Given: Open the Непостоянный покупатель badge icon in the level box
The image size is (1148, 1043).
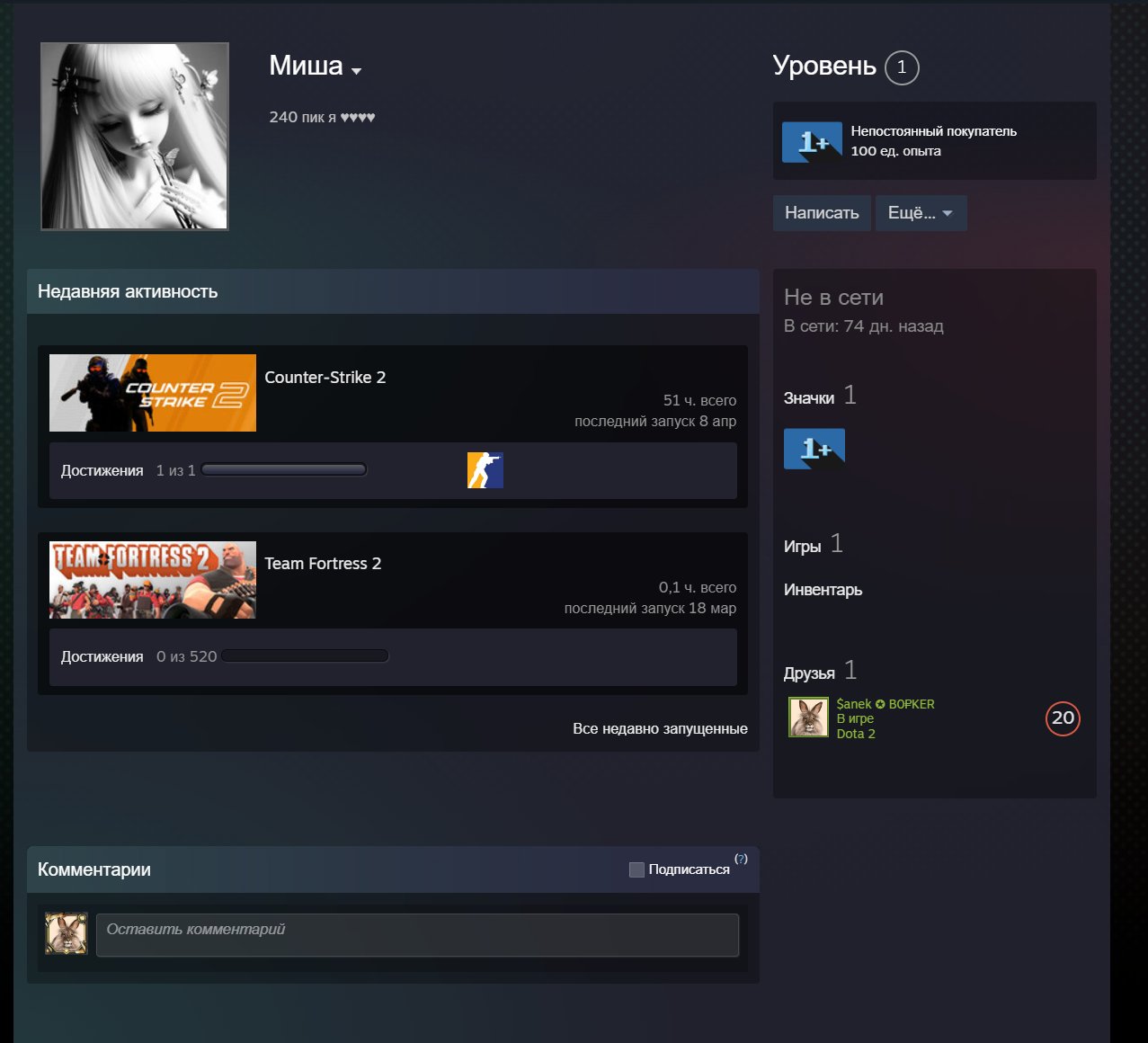Looking at the screenshot, I should tap(812, 142).
